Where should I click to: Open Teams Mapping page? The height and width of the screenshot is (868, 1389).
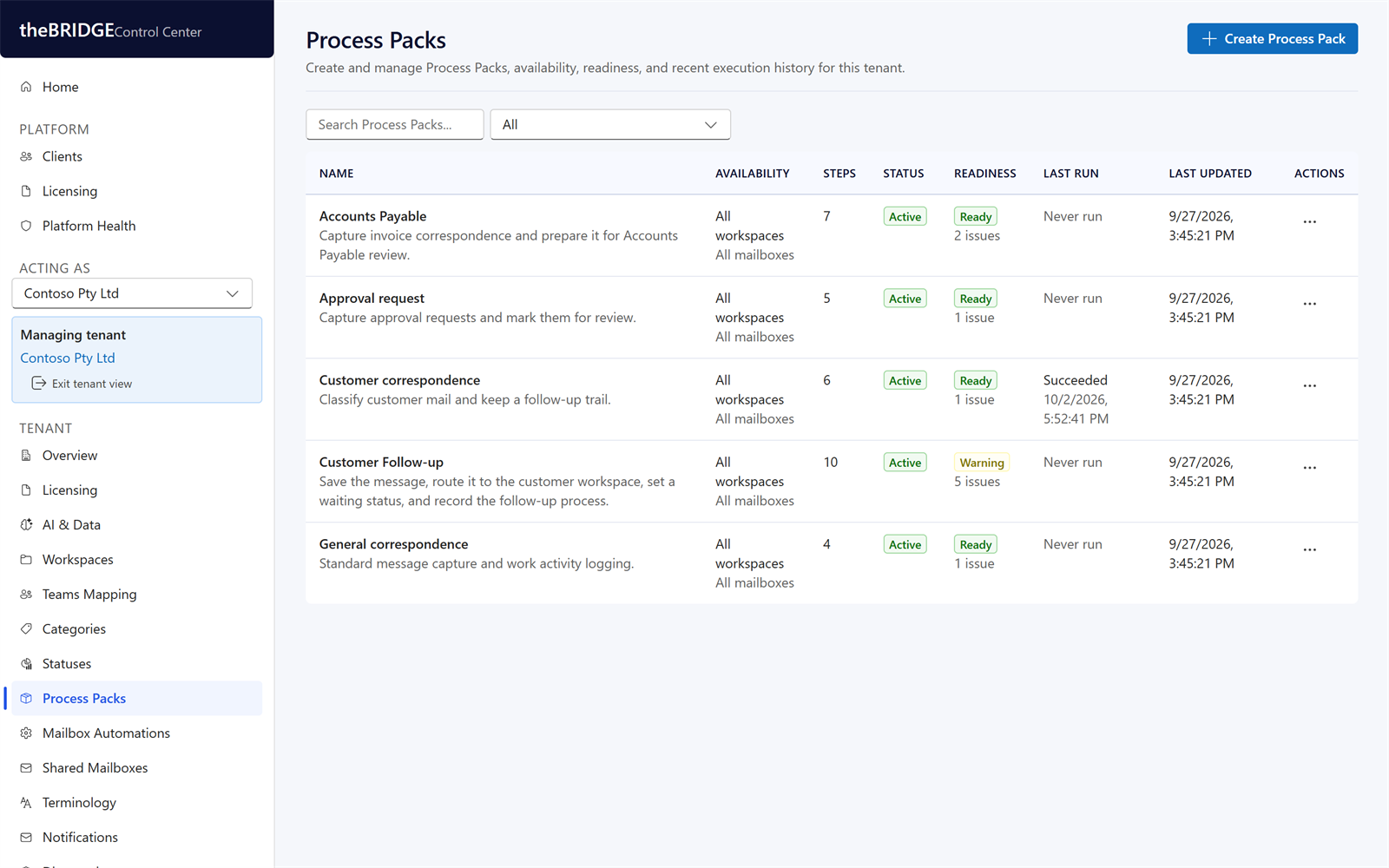tap(137, 594)
